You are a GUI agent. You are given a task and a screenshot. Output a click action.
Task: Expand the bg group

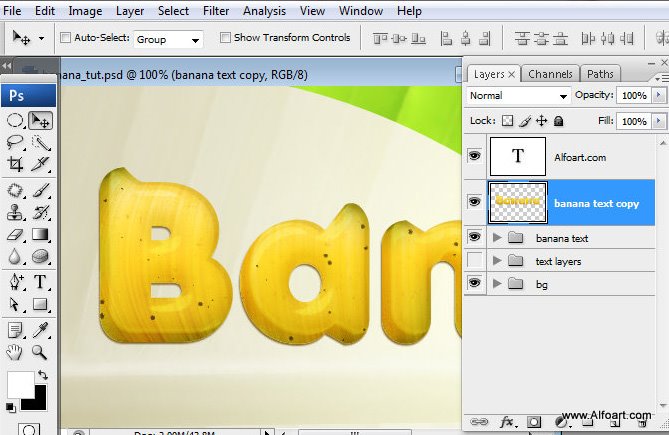[497, 284]
